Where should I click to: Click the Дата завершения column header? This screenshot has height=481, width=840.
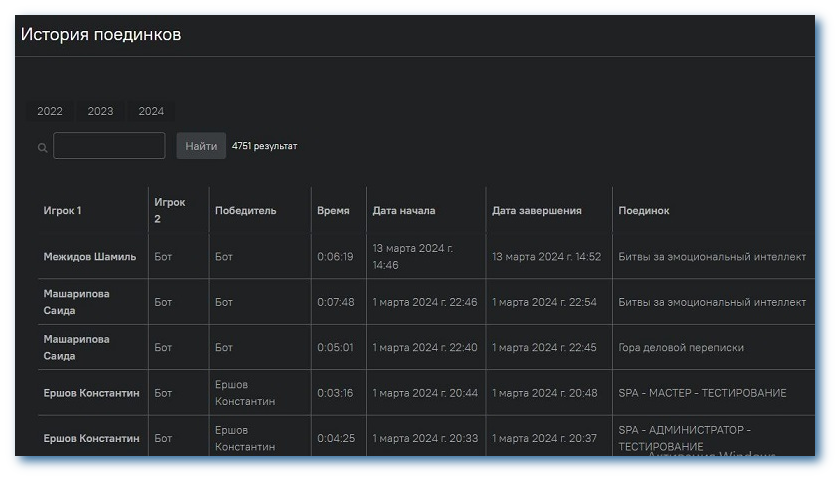(x=537, y=211)
